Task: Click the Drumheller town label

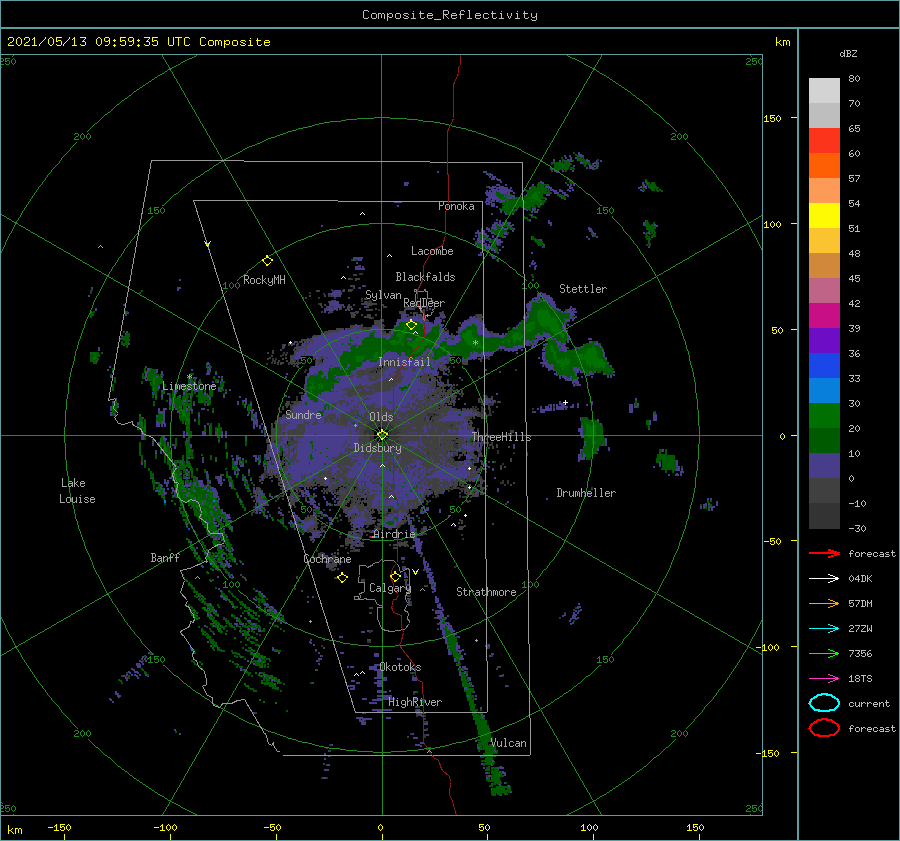Action: (586, 493)
